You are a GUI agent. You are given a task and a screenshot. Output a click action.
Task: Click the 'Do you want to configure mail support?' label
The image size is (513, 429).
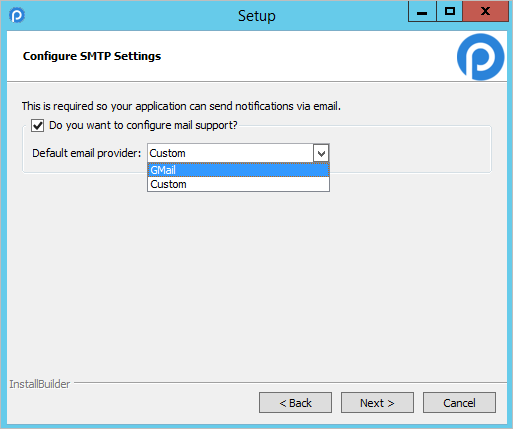143,125
